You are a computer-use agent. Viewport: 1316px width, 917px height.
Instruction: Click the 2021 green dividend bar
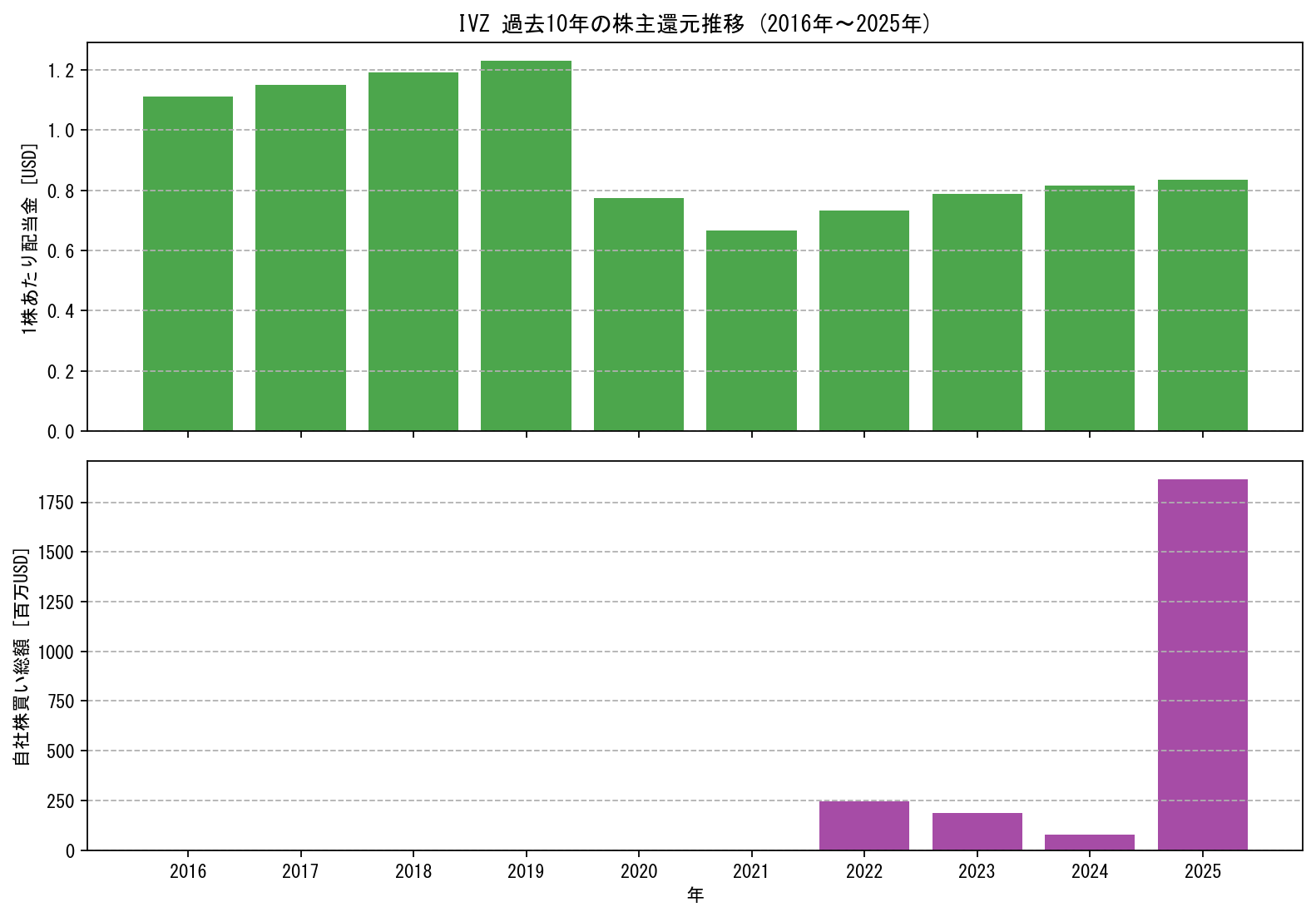(x=751, y=330)
